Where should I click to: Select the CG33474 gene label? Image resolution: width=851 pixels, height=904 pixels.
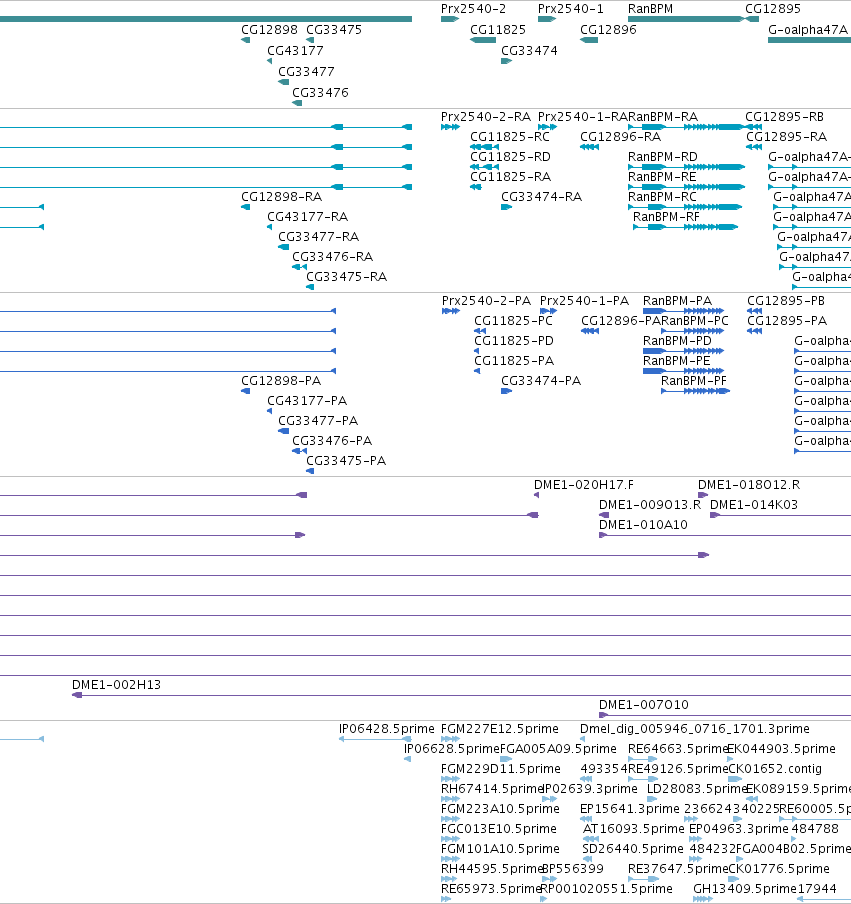point(529,51)
